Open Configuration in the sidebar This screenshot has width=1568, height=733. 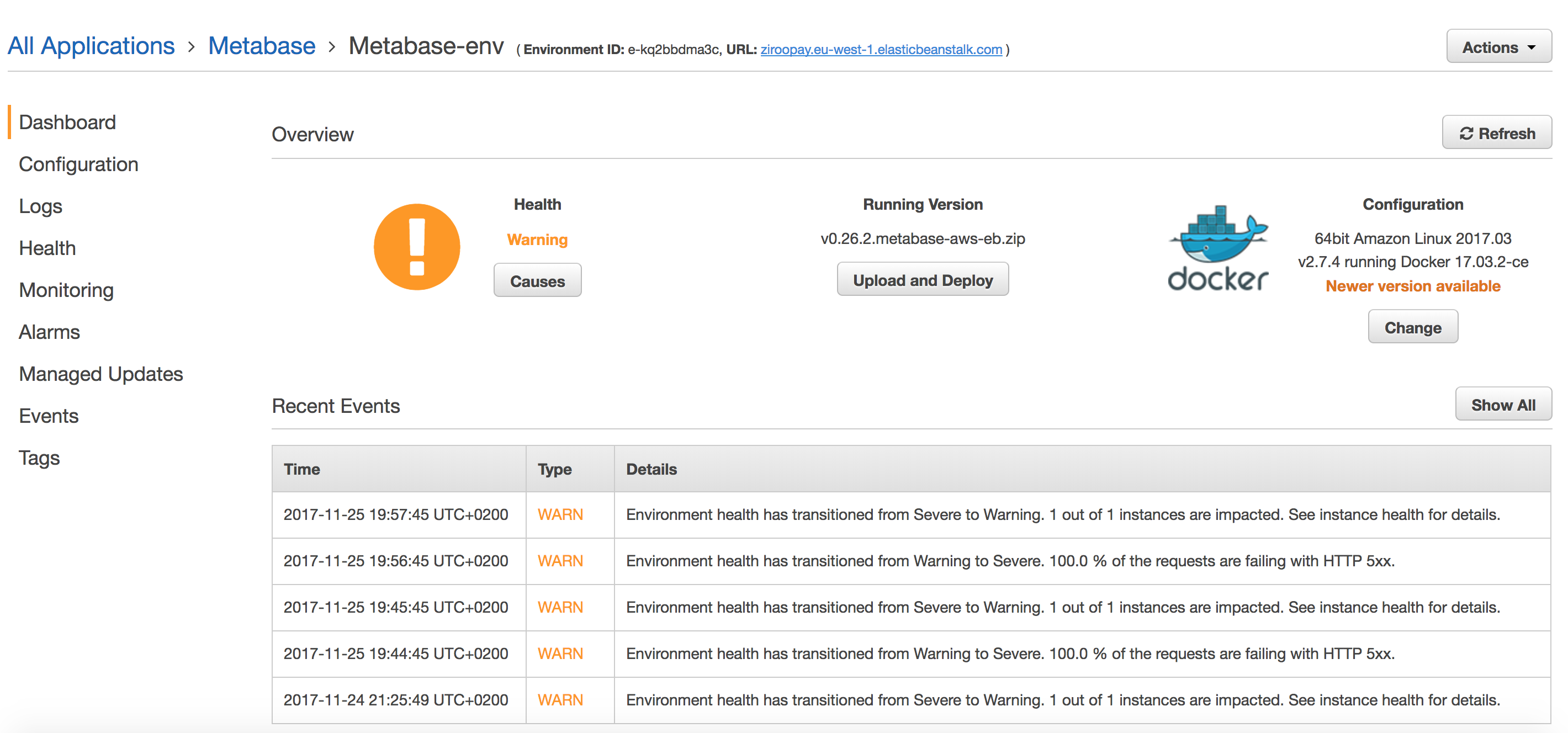pyautogui.click(x=78, y=164)
